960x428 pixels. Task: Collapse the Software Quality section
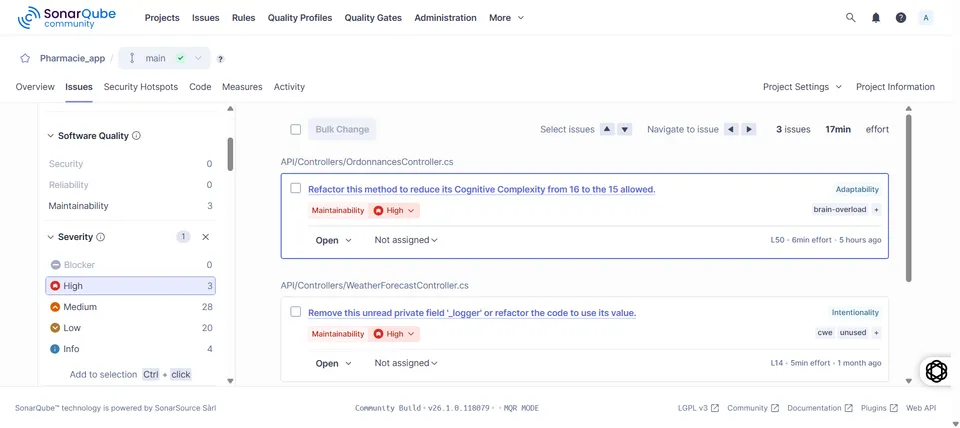pyautogui.click(x=51, y=136)
